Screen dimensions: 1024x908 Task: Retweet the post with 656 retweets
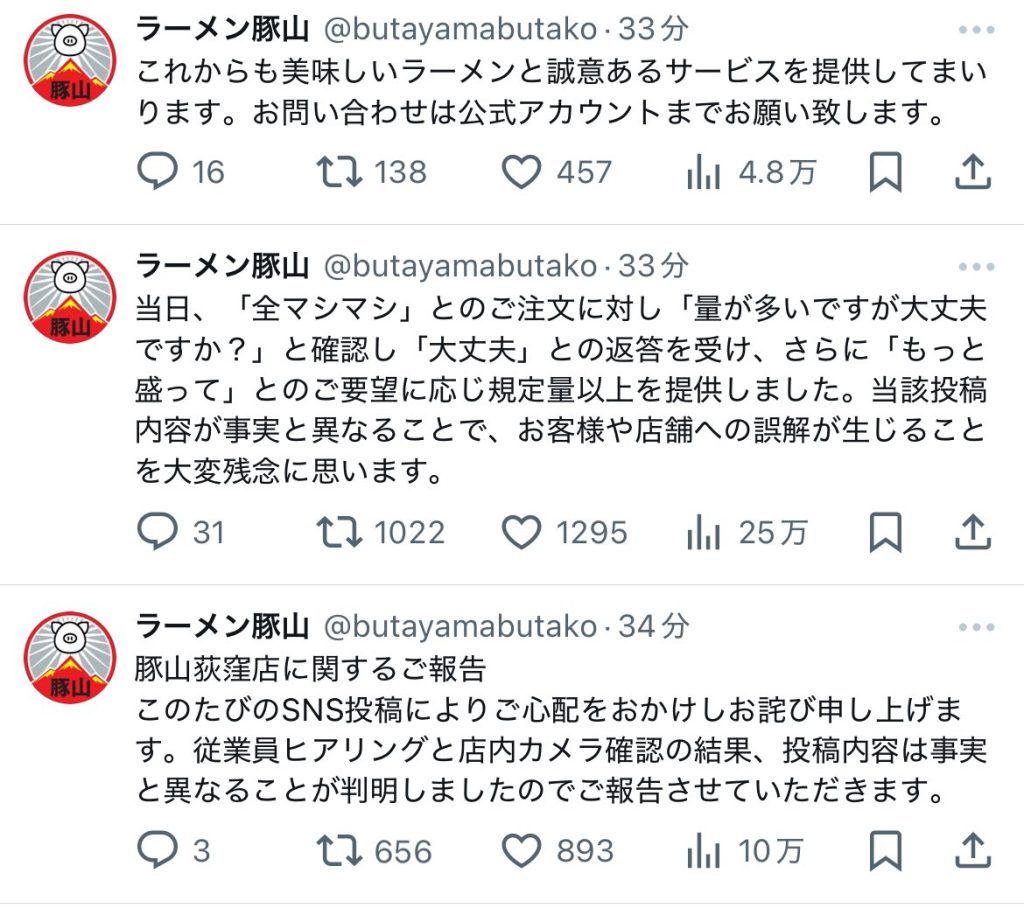pyautogui.click(x=341, y=851)
